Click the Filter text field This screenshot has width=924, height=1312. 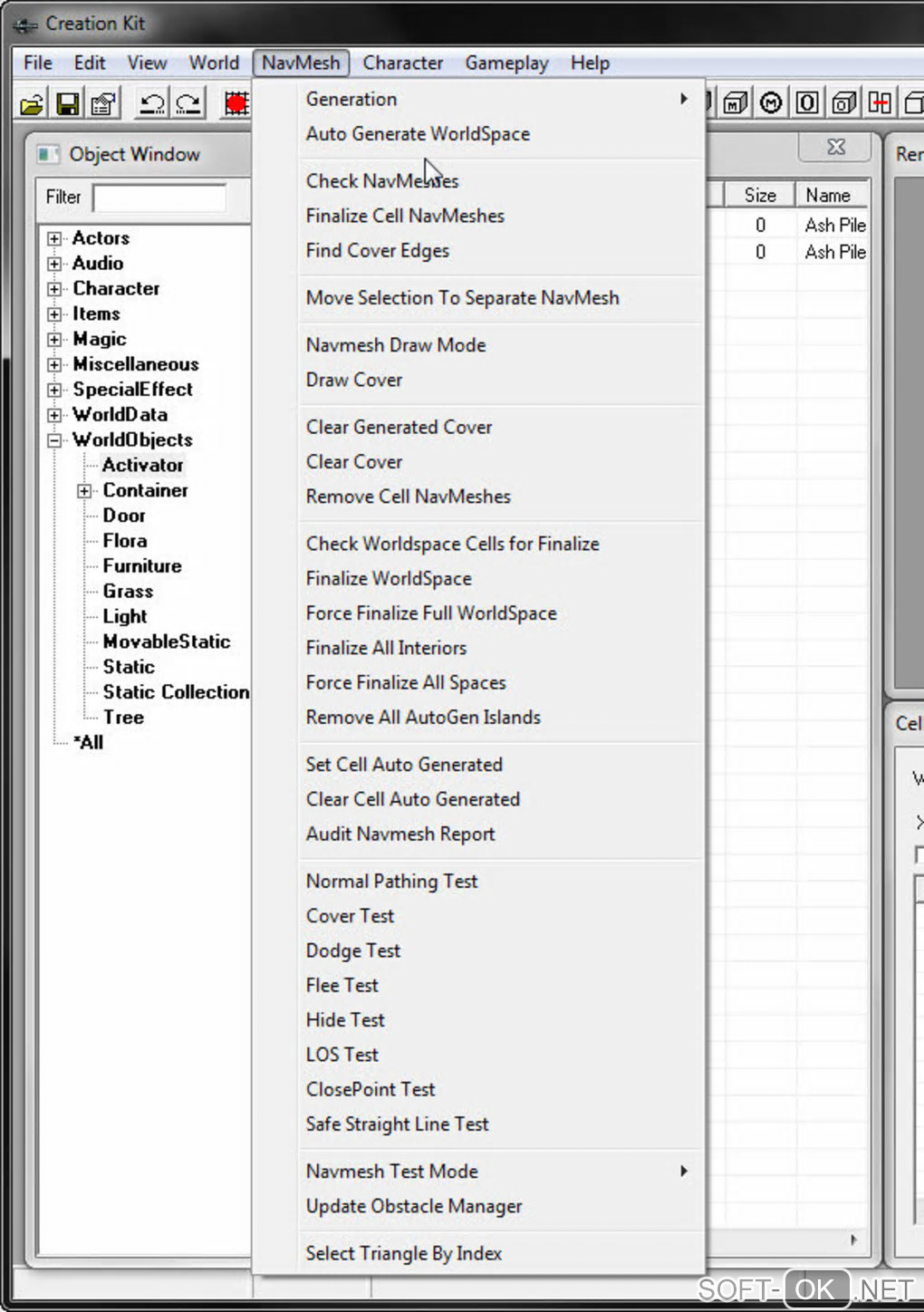pos(159,198)
